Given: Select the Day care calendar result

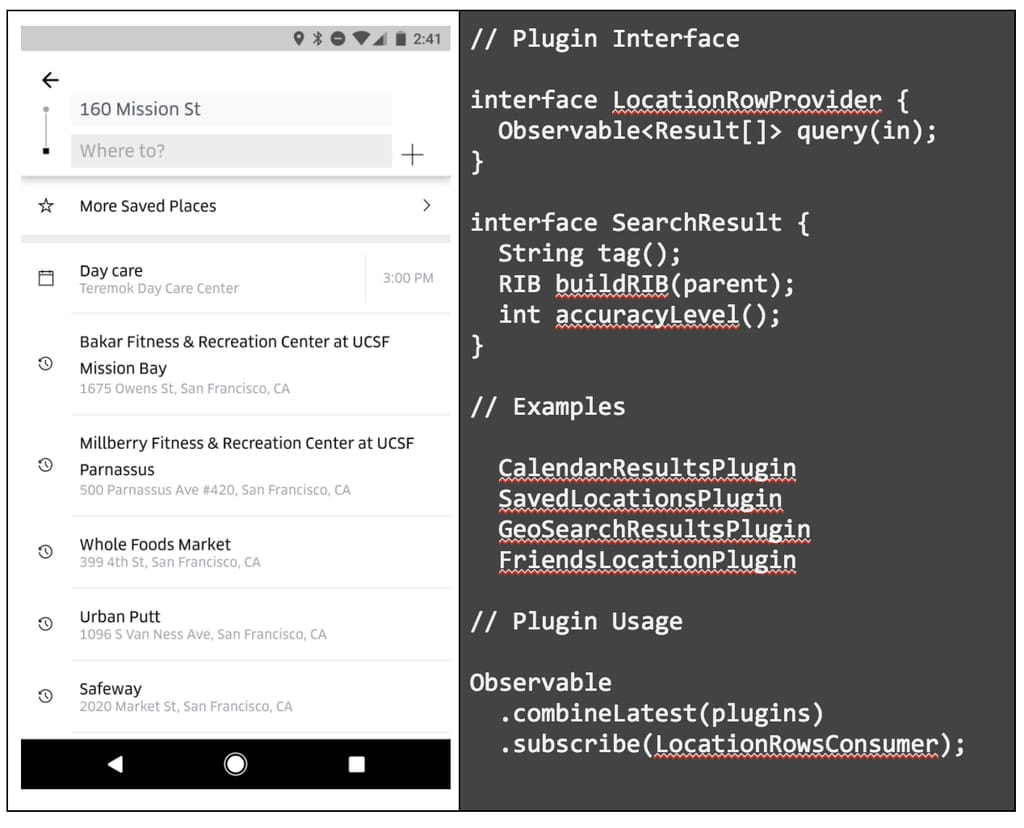Looking at the screenshot, I should (235, 279).
